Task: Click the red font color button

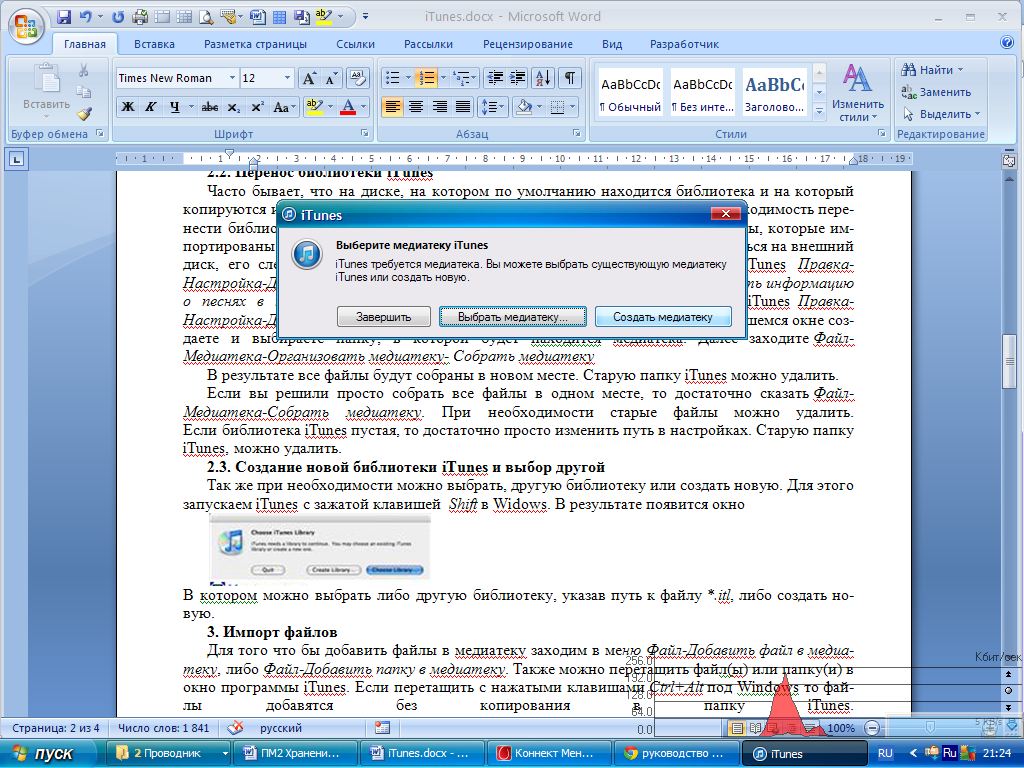Action: click(348, 107)
